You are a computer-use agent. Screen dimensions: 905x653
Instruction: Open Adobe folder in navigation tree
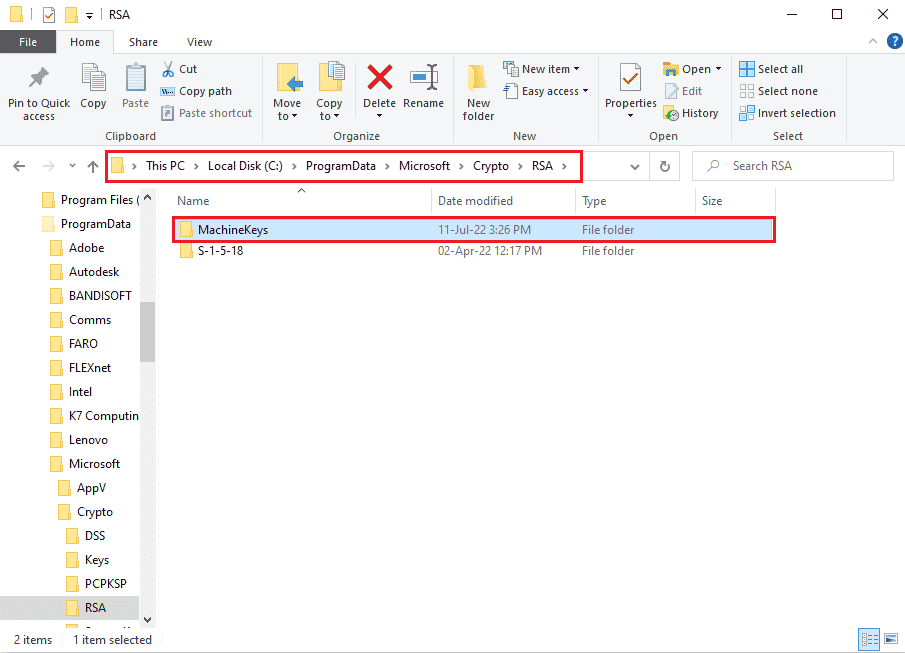tap(87, 248)
